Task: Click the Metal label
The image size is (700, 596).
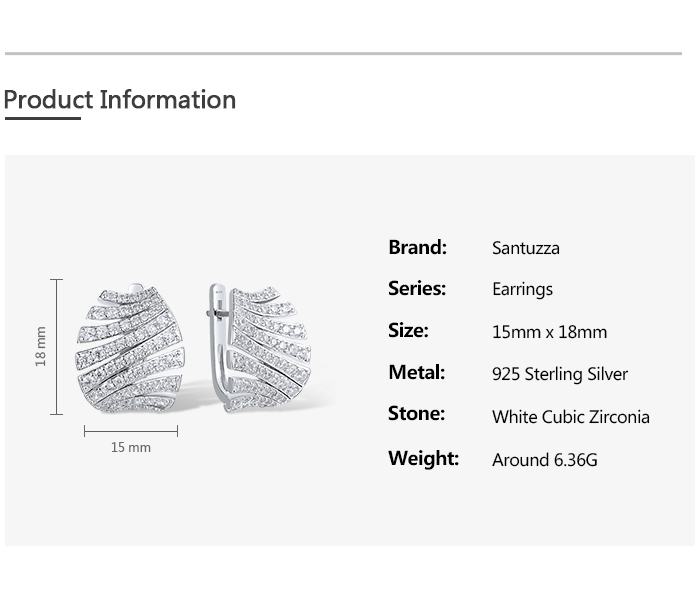Action: pos(416,373)
